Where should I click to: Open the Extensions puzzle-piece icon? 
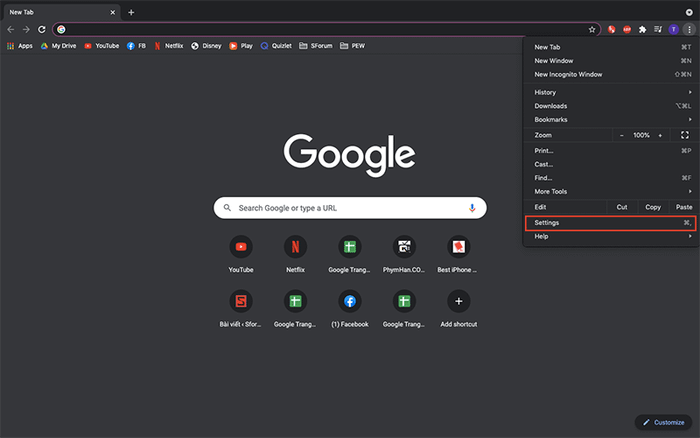coord(642,29)
